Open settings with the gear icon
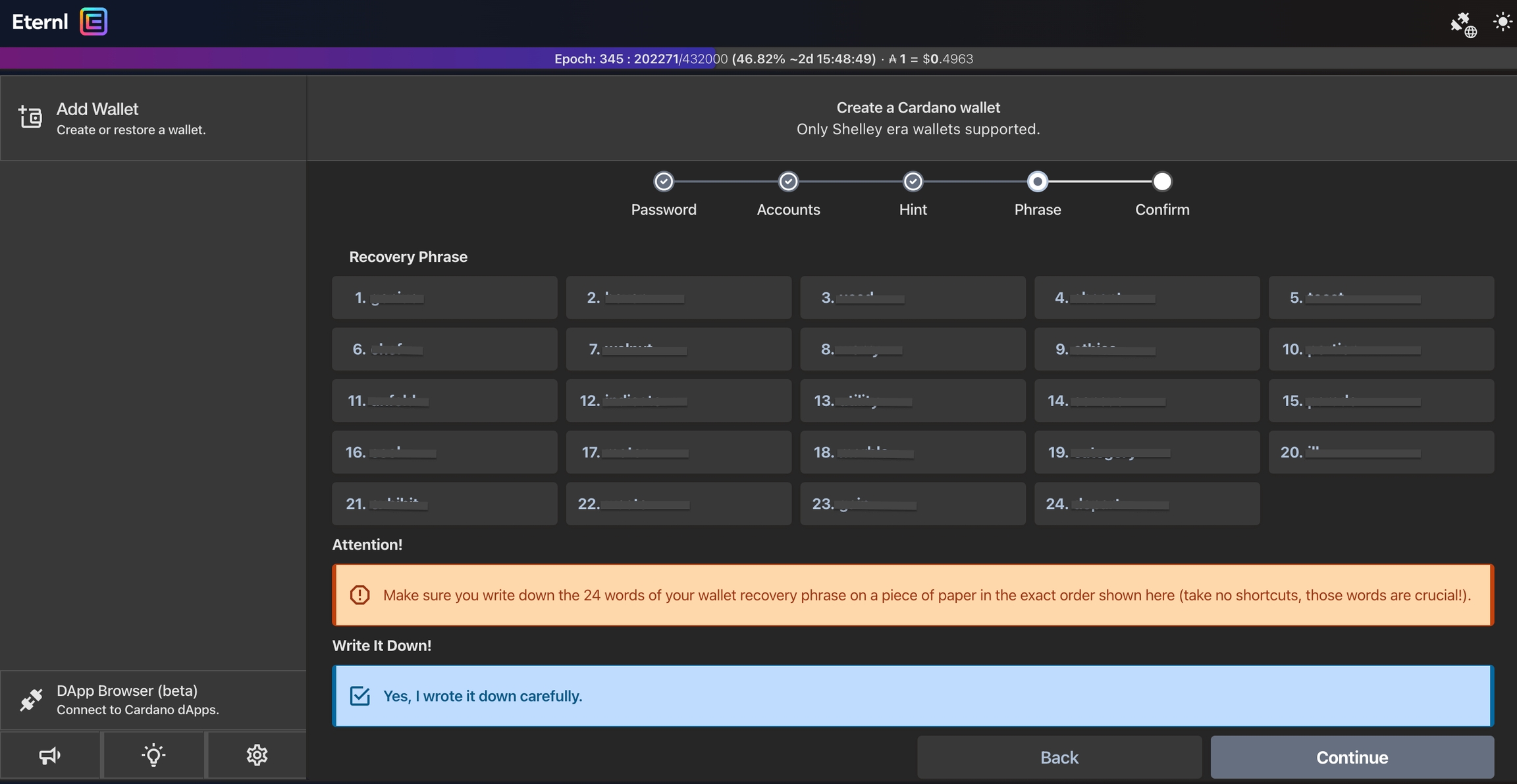The image size is (1517, 784). [257, 755]
